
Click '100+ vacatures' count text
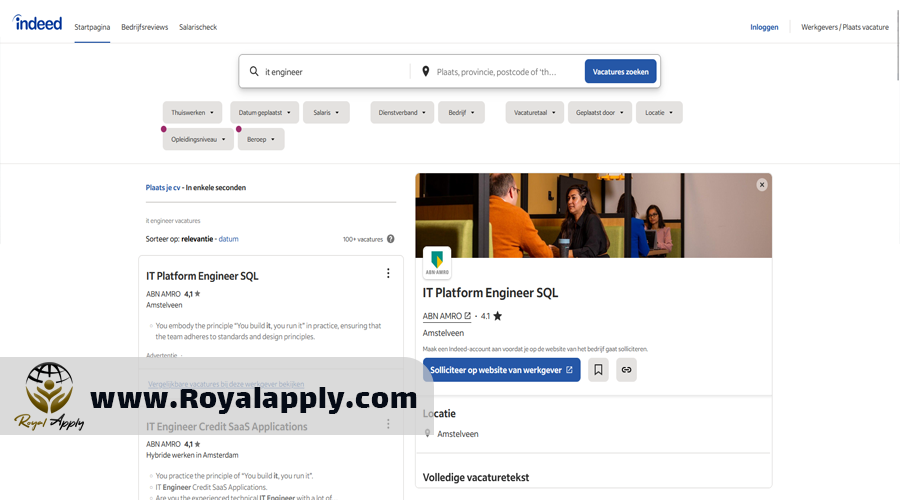pyautogui.click(x=363, y=239)
